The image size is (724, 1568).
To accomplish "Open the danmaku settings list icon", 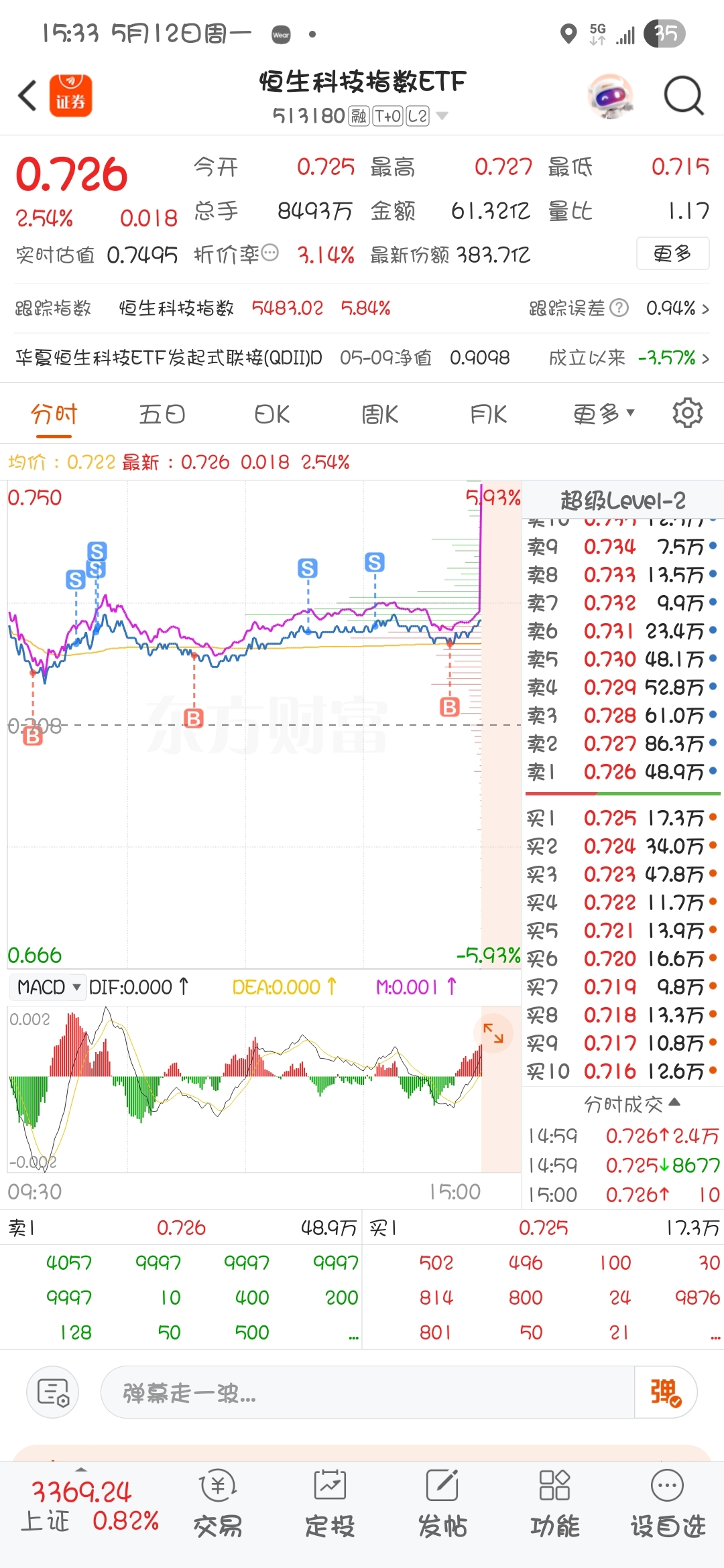I will pyautogui.click(x=53, y=1392).
